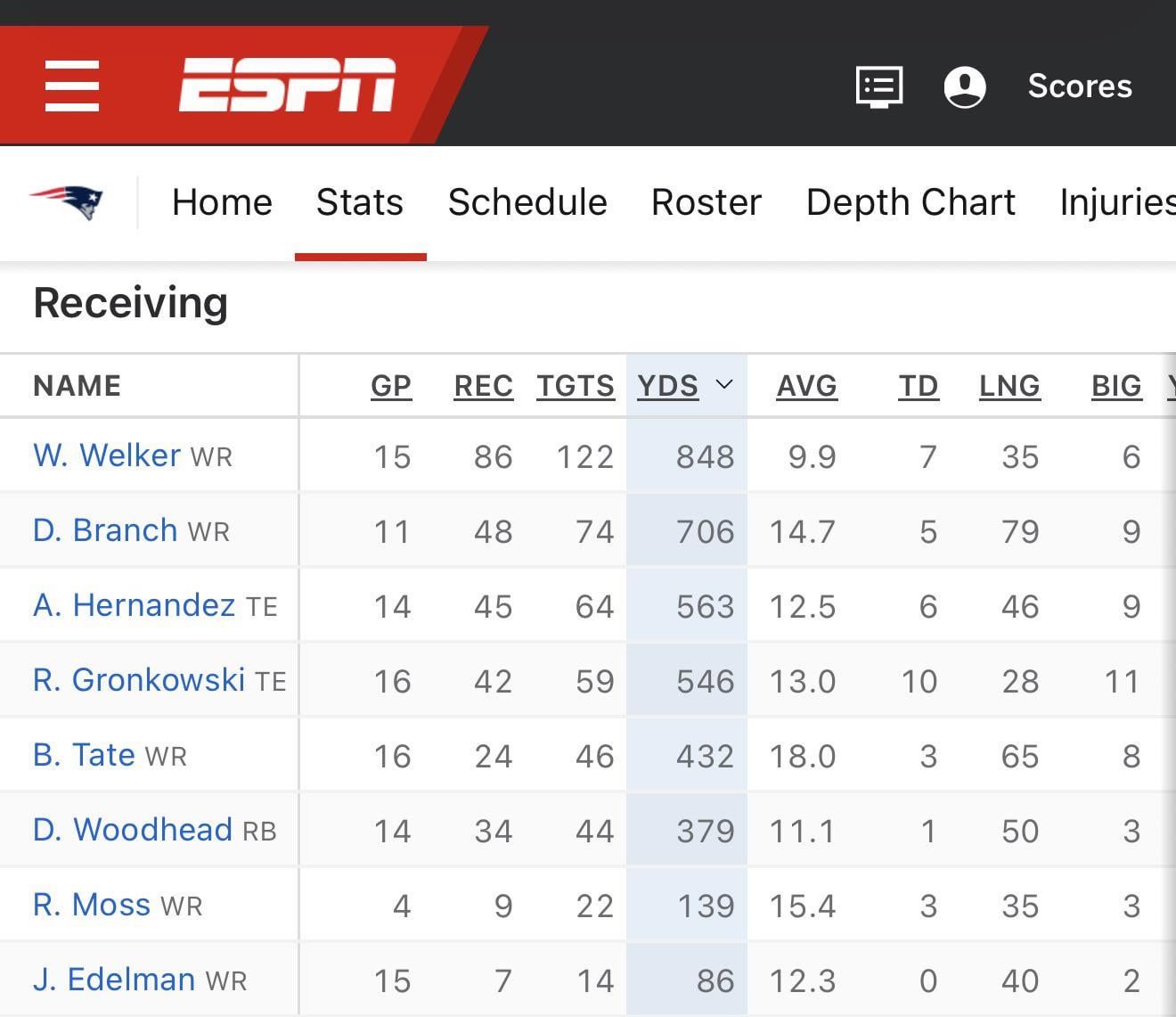Viewport: 1176px width, 1017px height.
Task: Click the user profile icon
Action: (964, 86)
